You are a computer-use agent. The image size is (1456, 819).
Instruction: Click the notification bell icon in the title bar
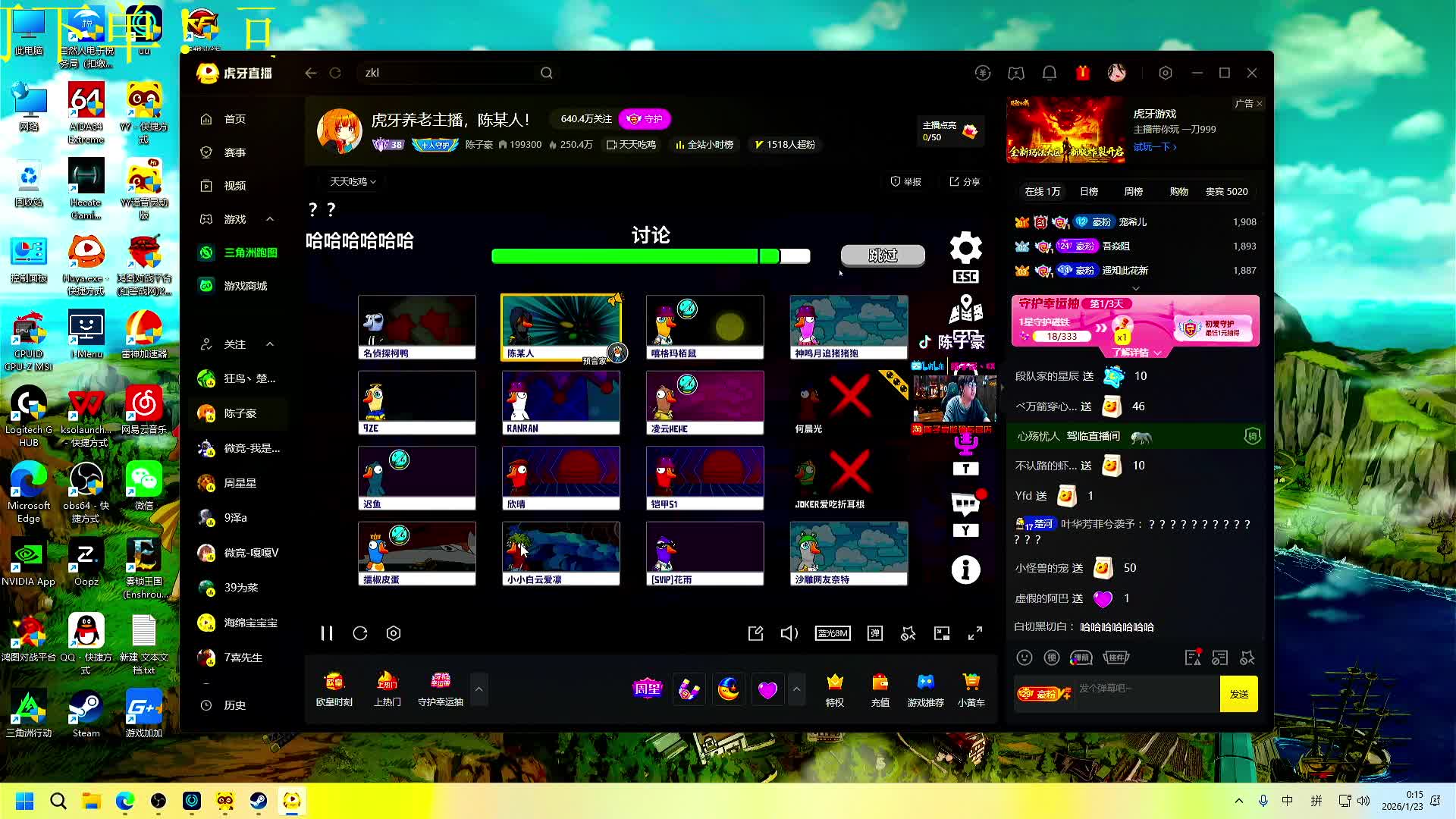(1050, 73)
